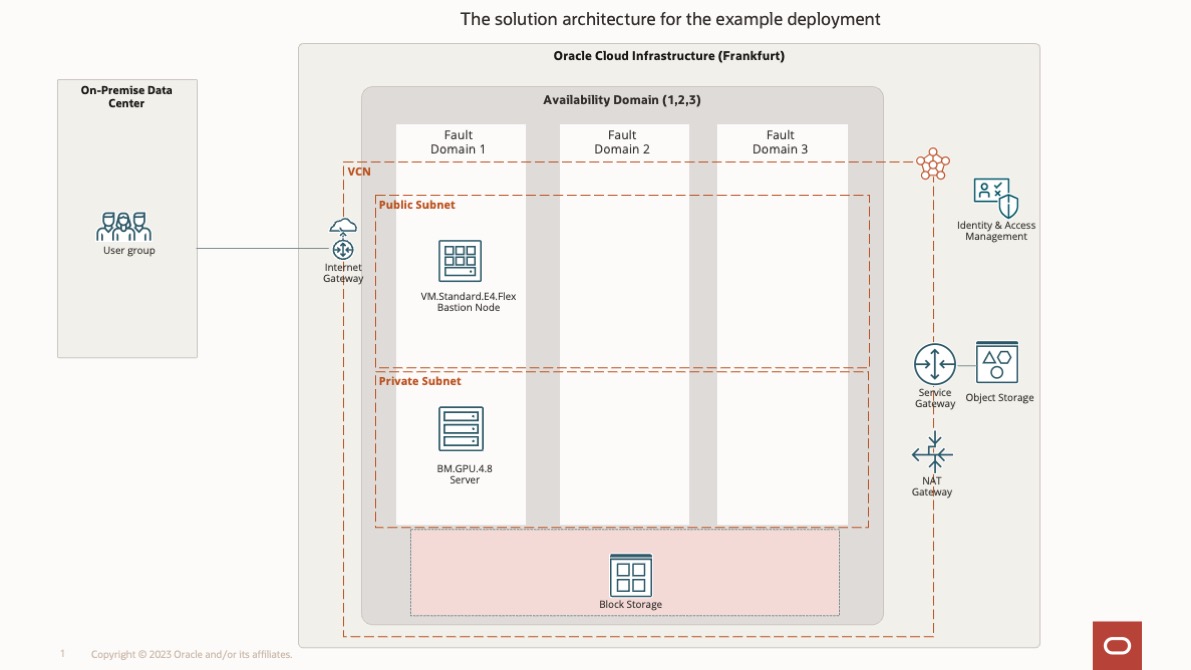The width and height of the screenshot is (1191, 670).
Task: Select the NAT Gateway icon
Action: [933, 453]
